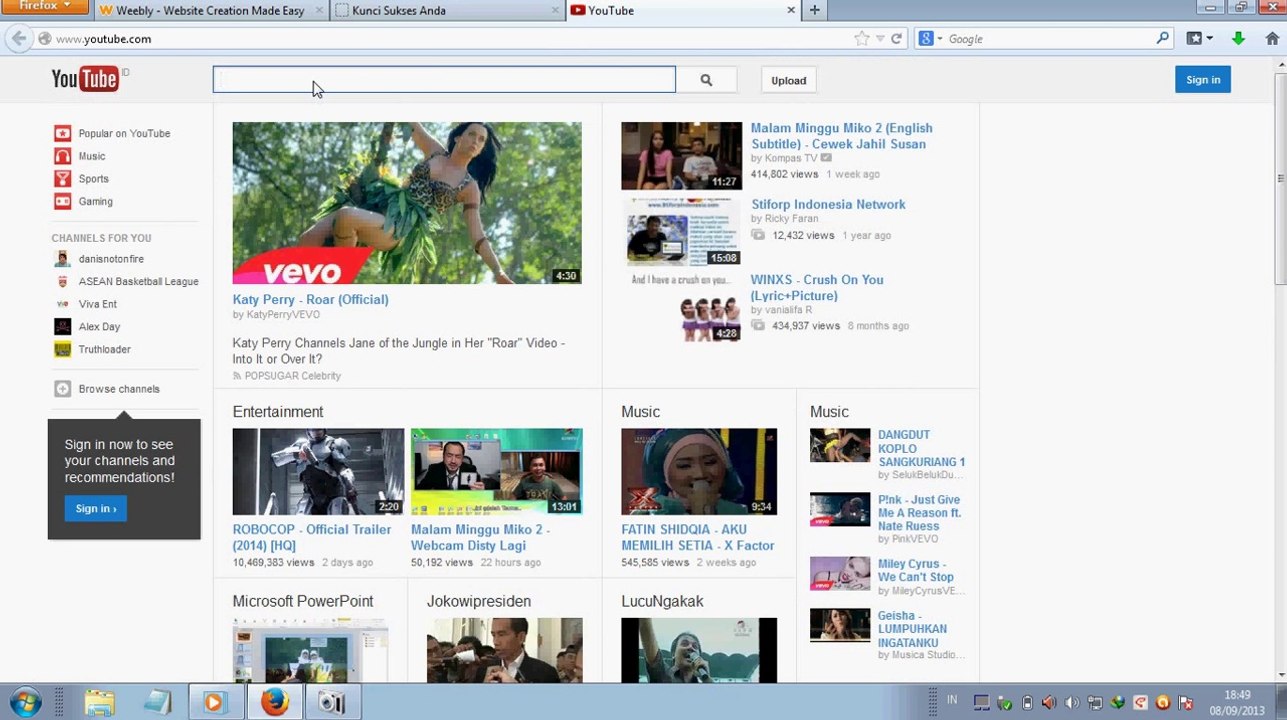Click the Geisha Lumpuhkan Ingatanku thumbnail

click(840, 625)
